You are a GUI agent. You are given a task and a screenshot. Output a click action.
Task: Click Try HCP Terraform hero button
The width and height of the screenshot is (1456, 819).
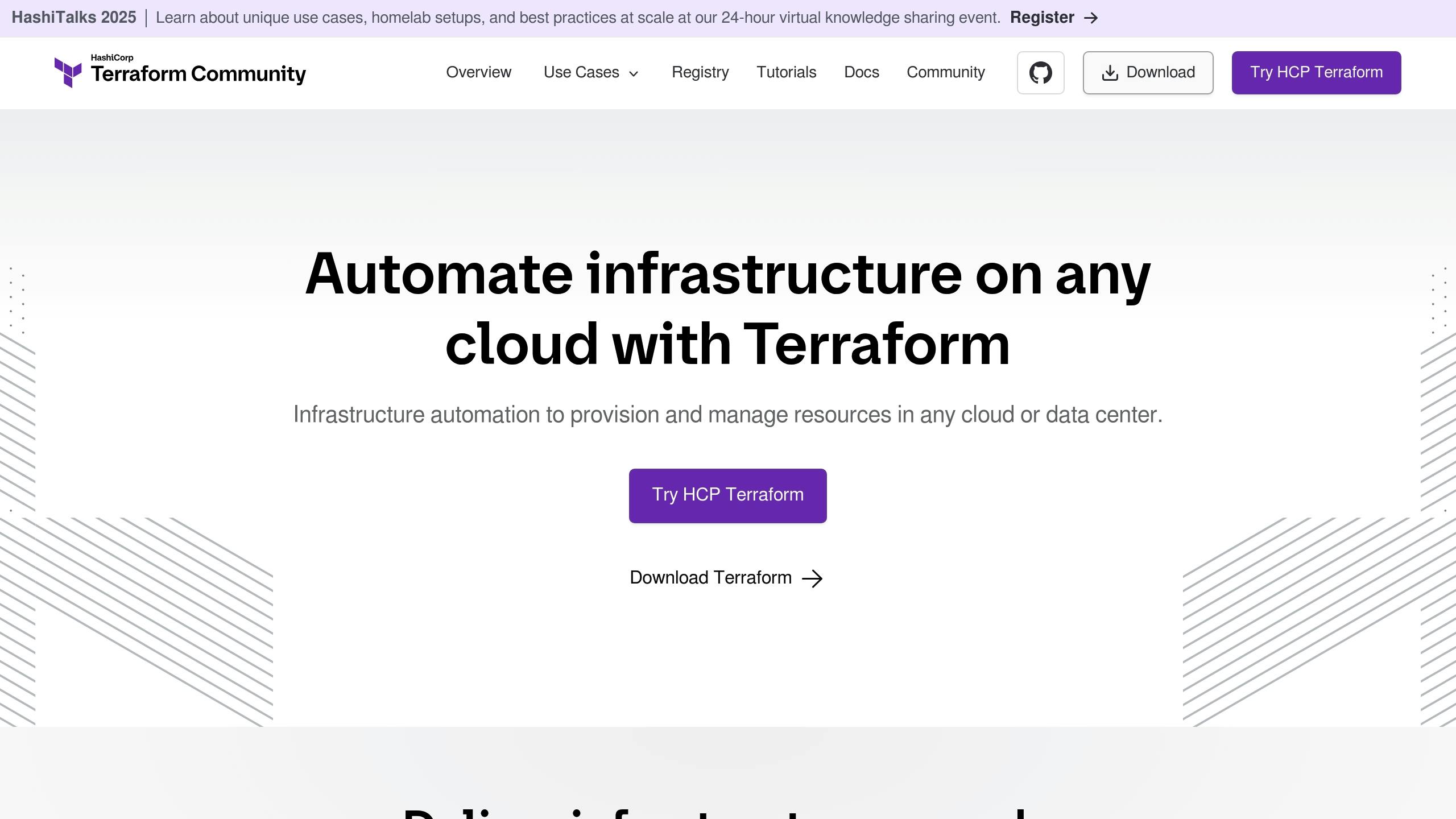(x=727, y=495)
